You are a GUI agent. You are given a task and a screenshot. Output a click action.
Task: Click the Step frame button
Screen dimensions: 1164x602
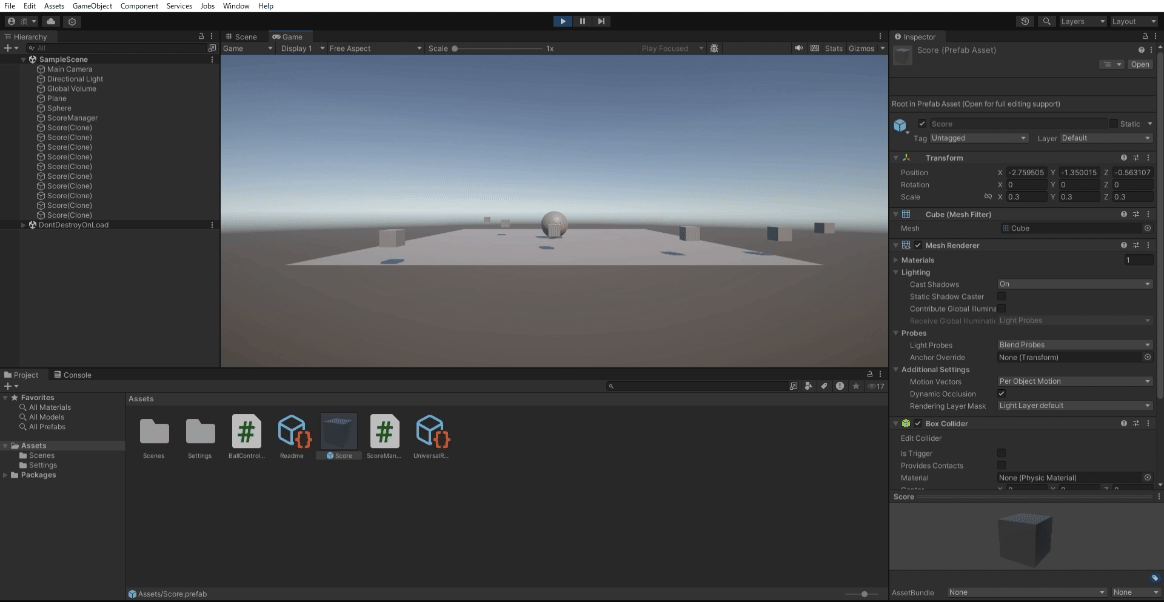tap(601, 21)
